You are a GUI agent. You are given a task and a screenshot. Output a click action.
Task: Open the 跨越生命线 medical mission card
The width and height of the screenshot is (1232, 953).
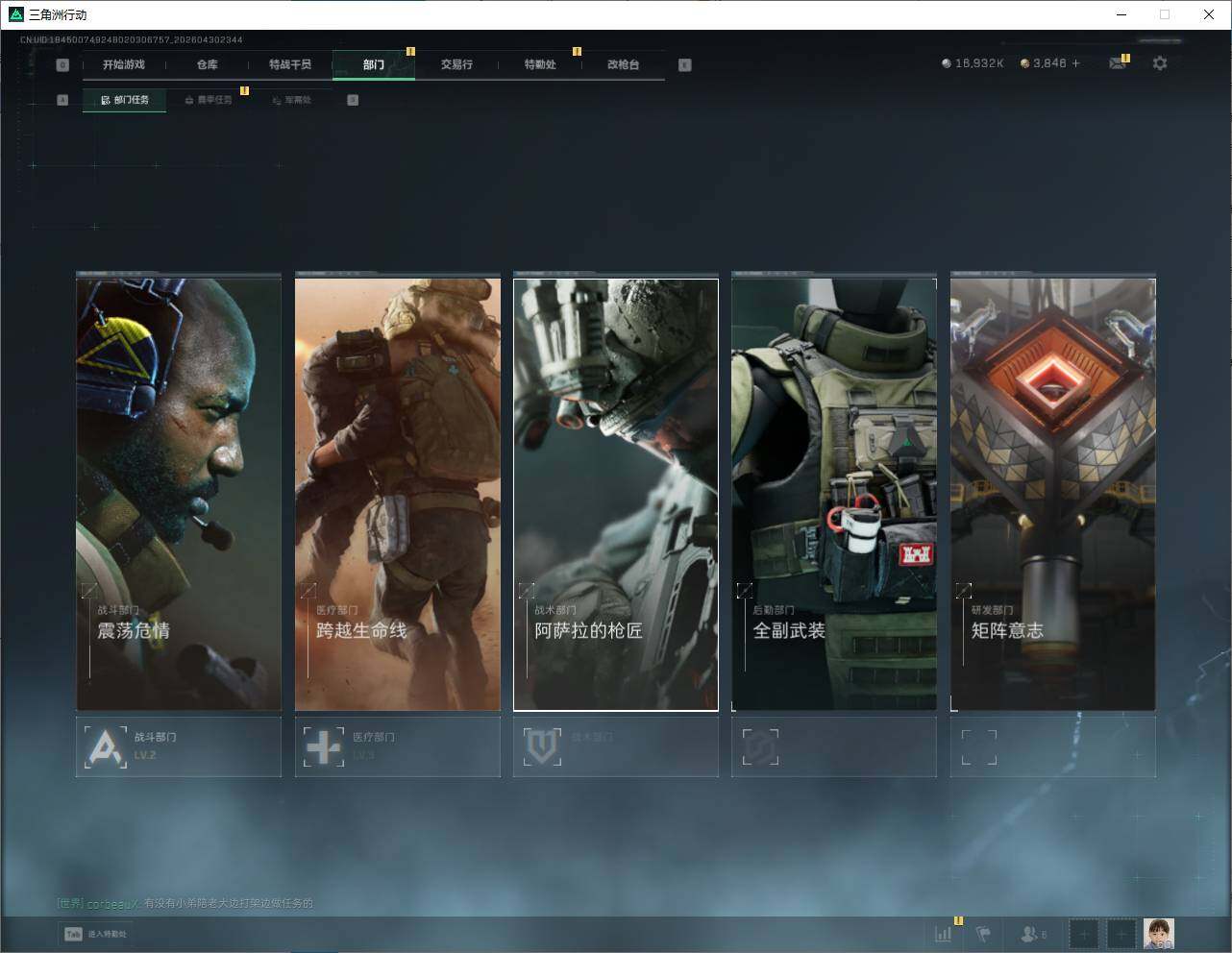[x=398, y=494]
